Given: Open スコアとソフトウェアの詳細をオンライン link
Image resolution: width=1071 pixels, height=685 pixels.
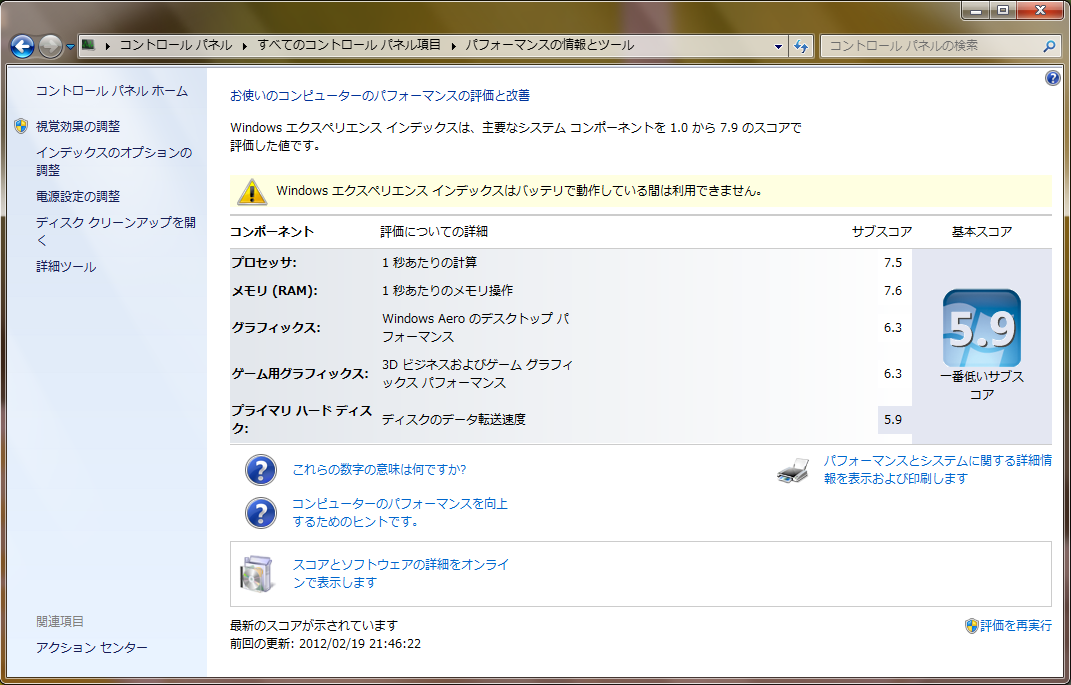Looking at the screenshot, I should (401, 574).
